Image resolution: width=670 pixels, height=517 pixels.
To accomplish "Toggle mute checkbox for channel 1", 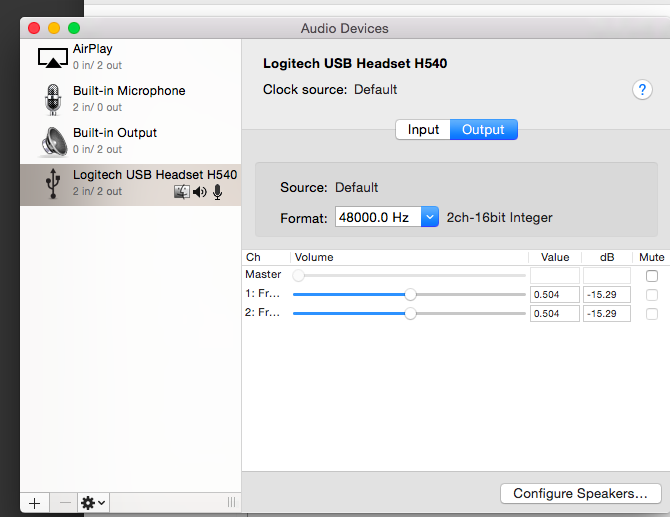I will (x=652, y=295).
